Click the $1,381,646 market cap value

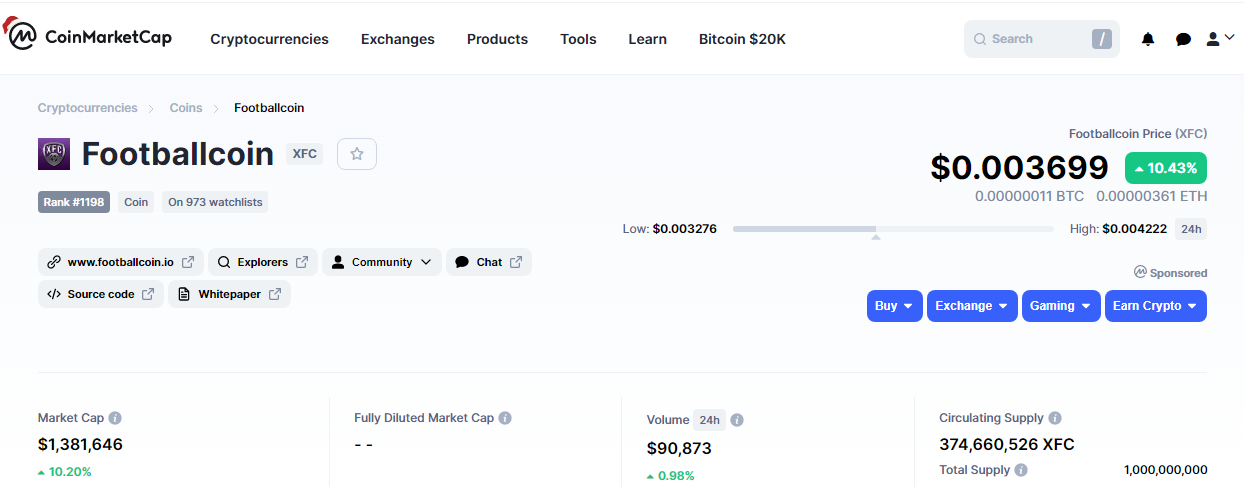tap(80, 444)
